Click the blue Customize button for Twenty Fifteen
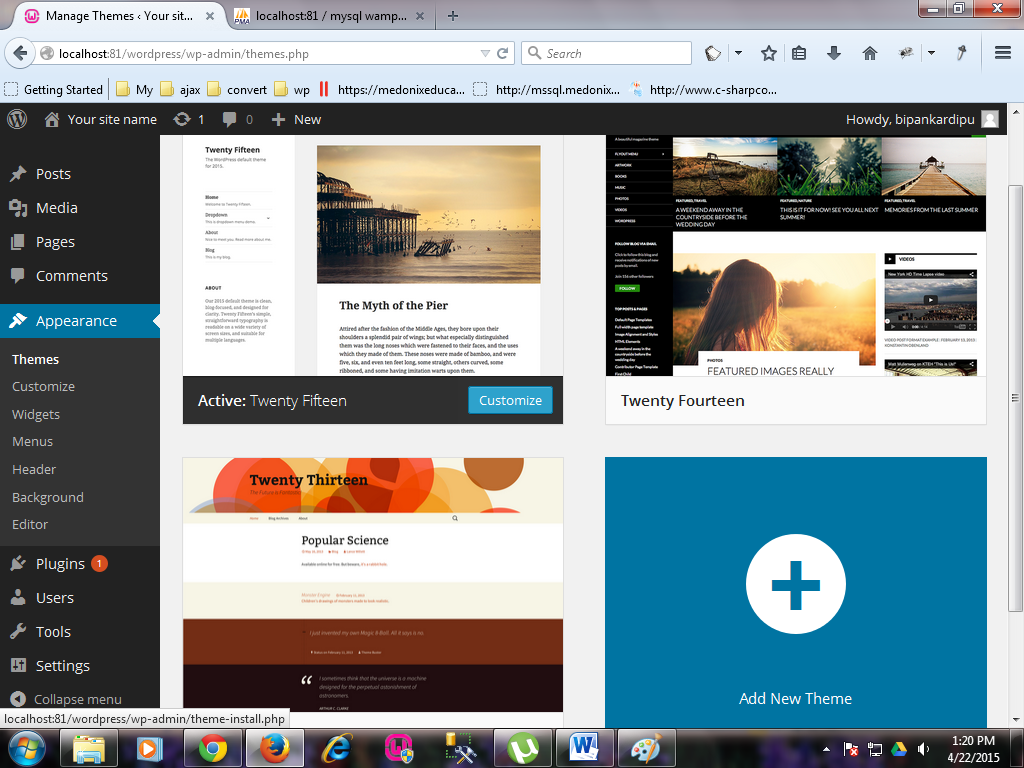1024x768 pixels. pos(510,400)
